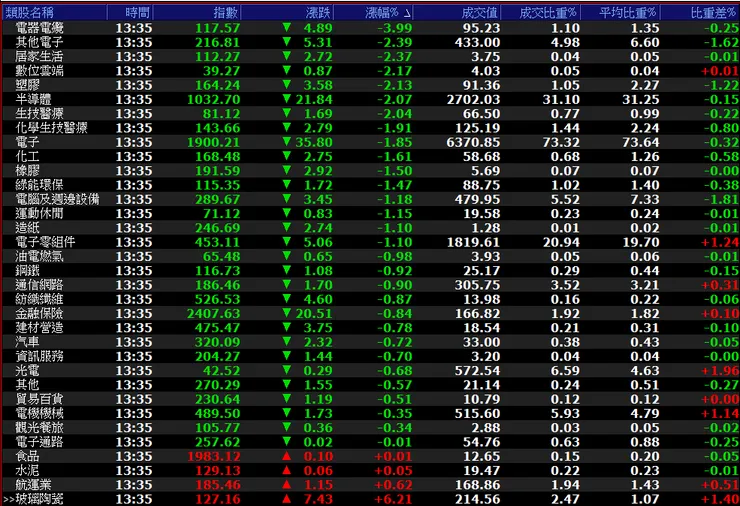Click the 半導體 trade share 31.10
This screenshot has width=740, height=506.
tap(561, 100)
